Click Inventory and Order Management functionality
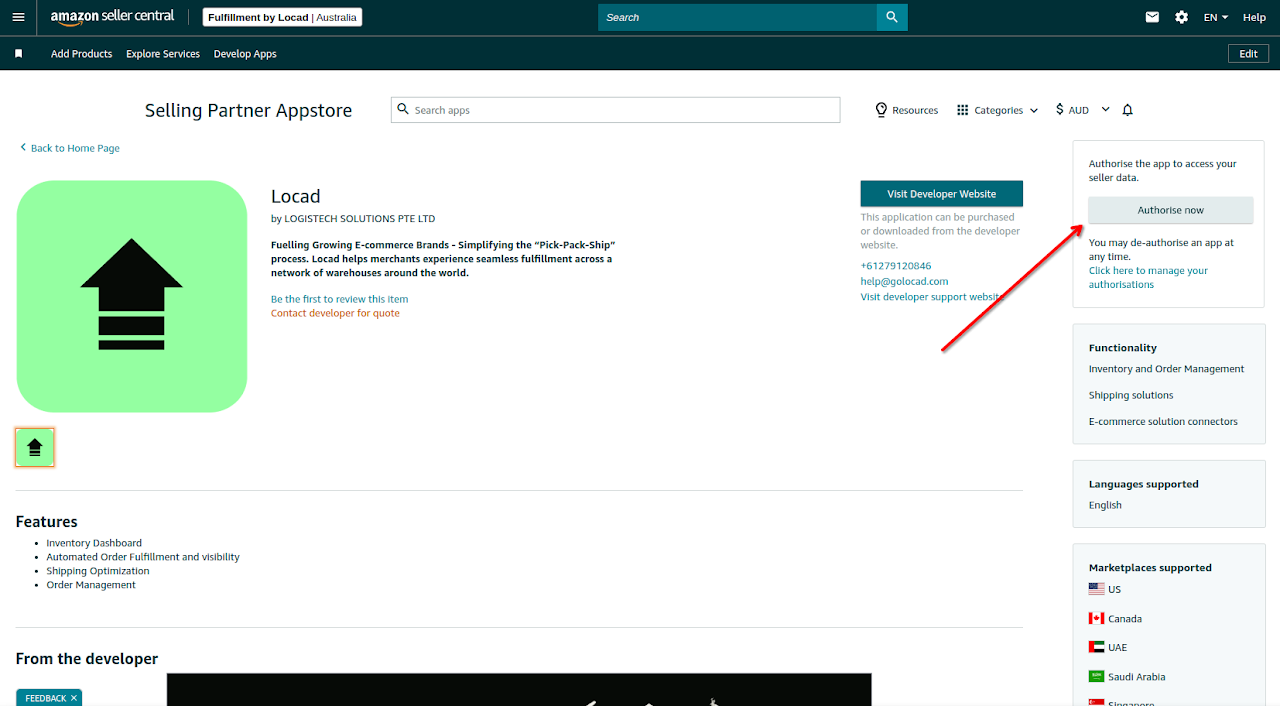This screenshot has width=1280, height=706. tap(1166, 369)
